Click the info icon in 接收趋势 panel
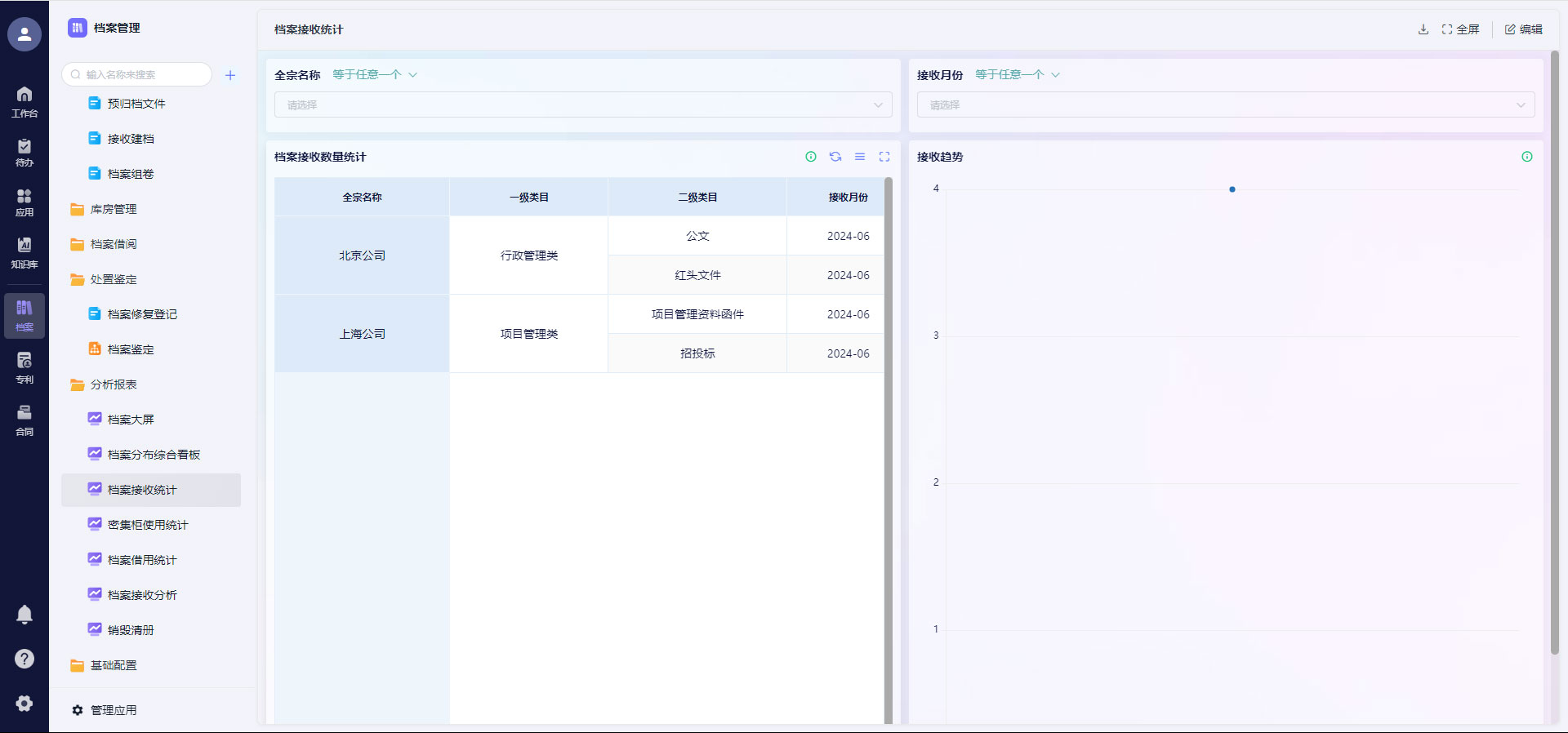Image resolution: width=1568 pixels, height=733 pixels. 1526,157
